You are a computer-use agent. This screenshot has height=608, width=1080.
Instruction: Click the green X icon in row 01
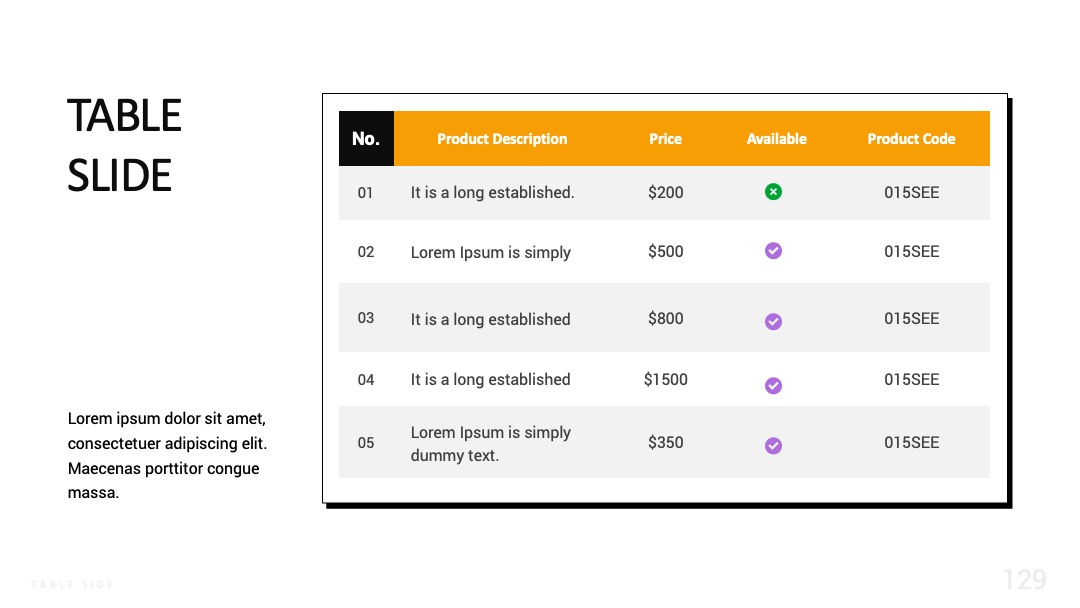[773, 192]
